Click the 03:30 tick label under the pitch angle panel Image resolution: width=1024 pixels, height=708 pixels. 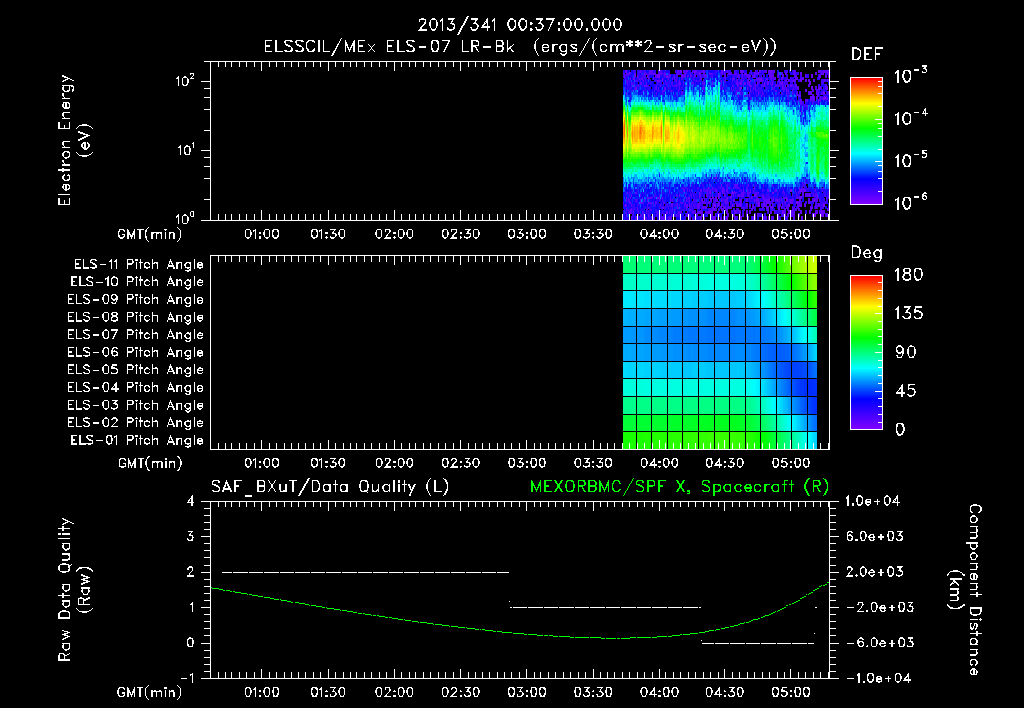593,463
